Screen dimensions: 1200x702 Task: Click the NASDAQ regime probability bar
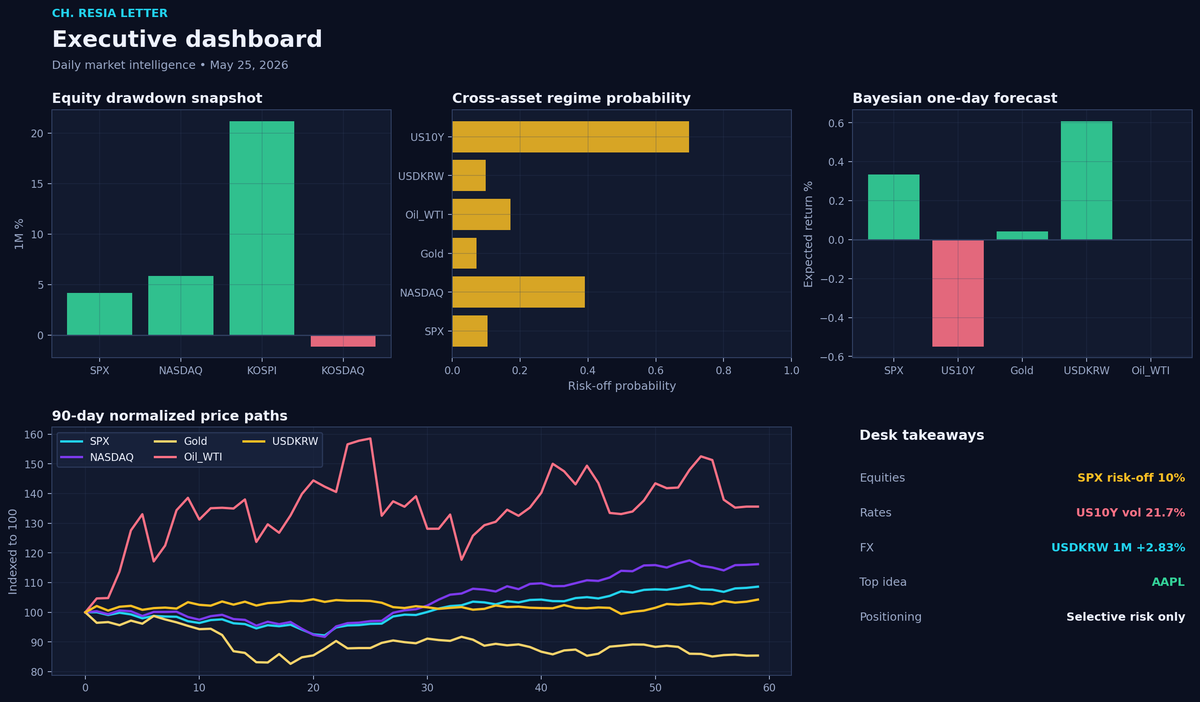click(518, 292)
